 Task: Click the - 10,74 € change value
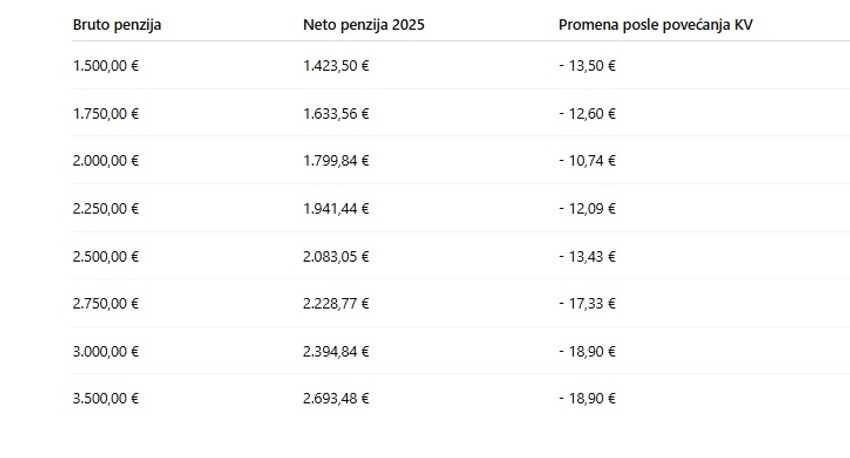(x=587, y=161)
